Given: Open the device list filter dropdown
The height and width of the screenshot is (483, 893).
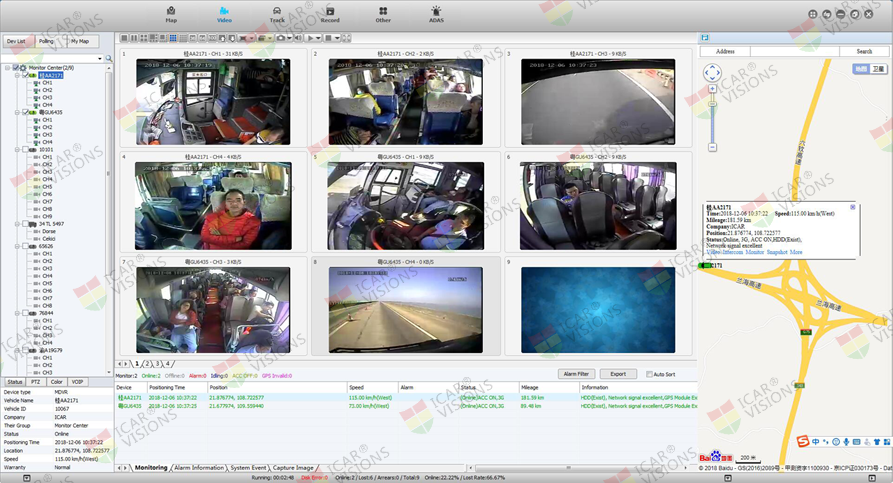Looking at the screenshot, I should tap(100, 58).
